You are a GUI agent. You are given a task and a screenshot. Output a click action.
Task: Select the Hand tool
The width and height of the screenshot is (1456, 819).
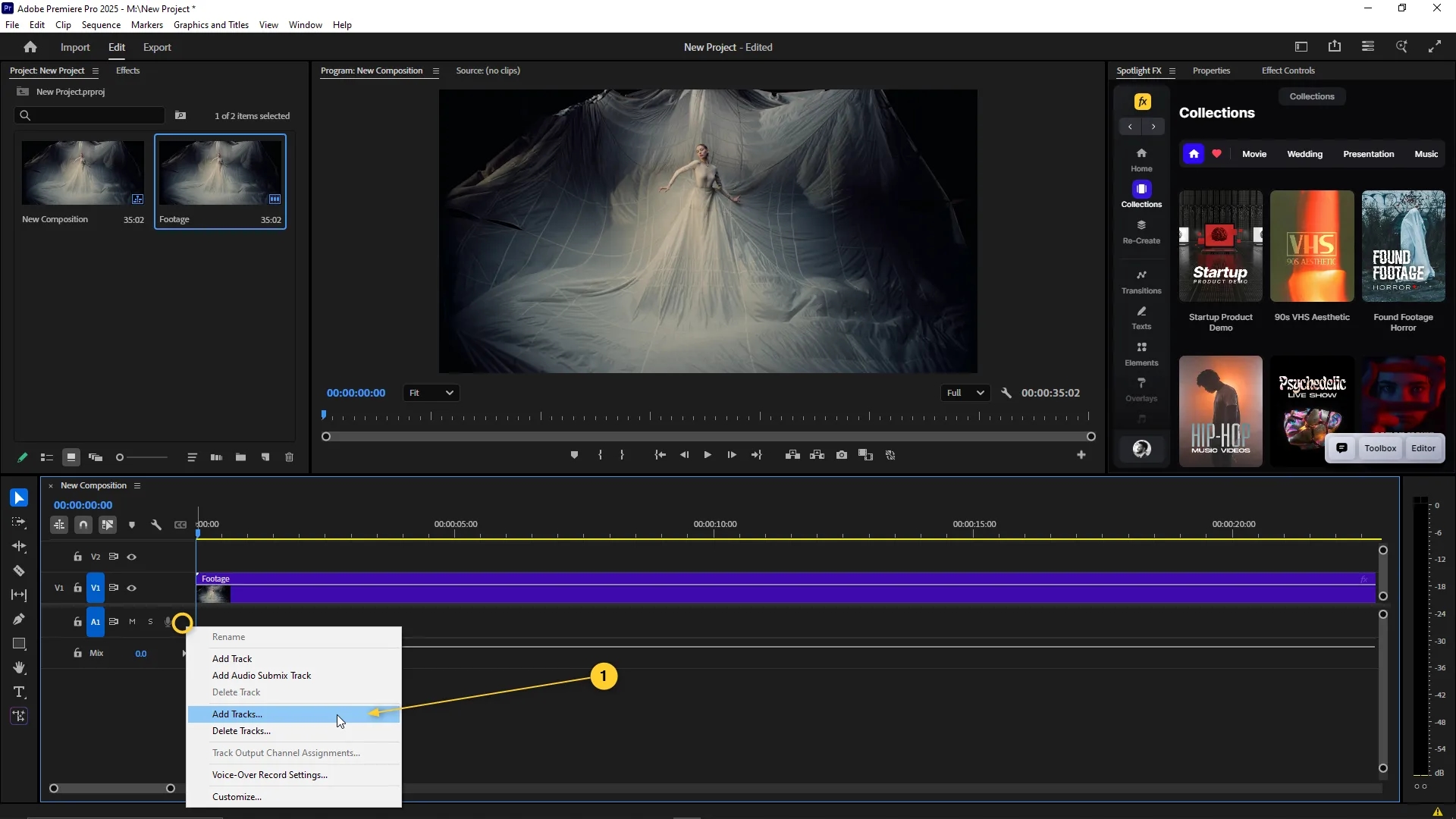19,668
